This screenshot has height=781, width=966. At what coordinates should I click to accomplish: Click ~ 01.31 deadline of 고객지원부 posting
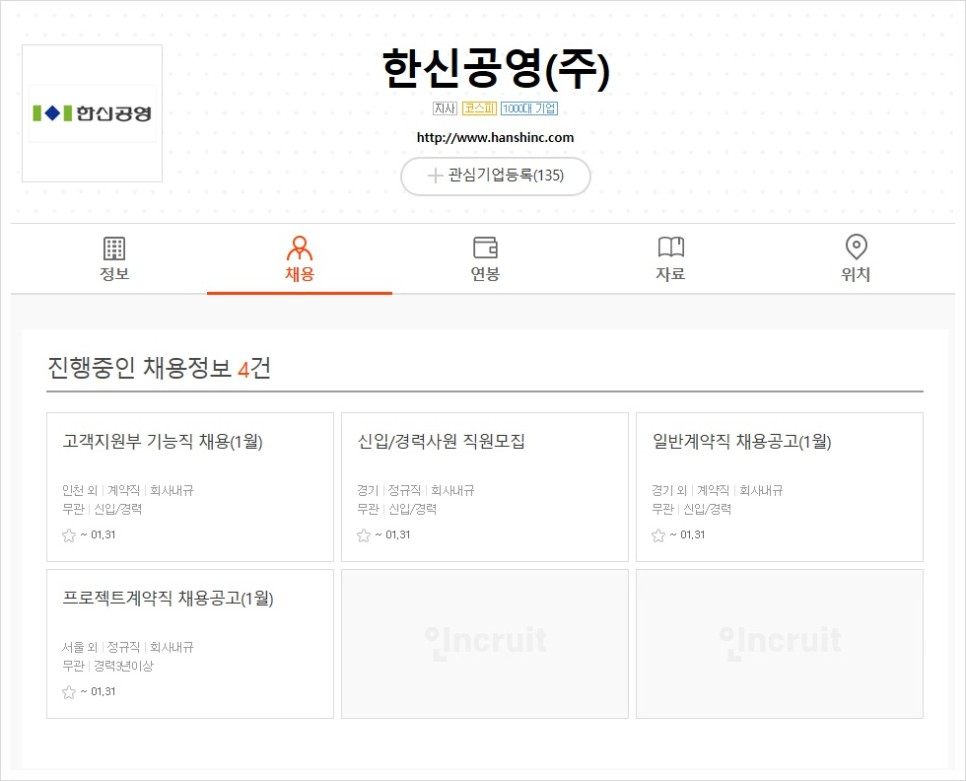click(x=97, y=535)
